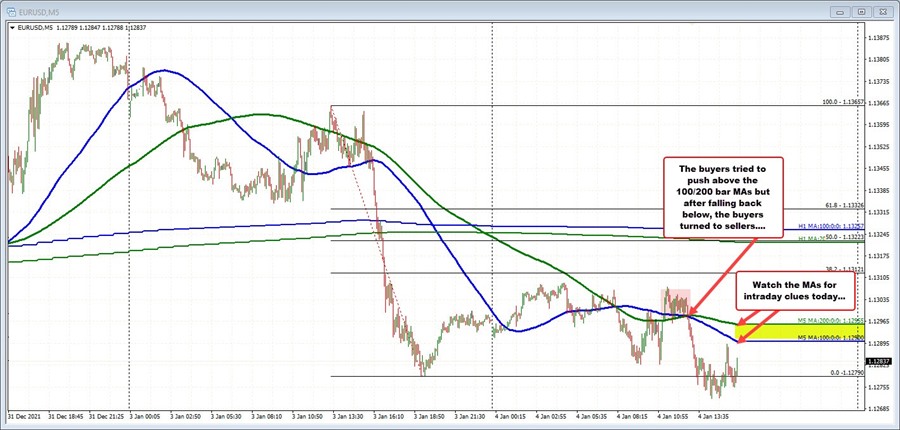900x430 pixels.
Task: Click the 3 Jan 05:30 time axis label
Action: click(x=227, y=419)
